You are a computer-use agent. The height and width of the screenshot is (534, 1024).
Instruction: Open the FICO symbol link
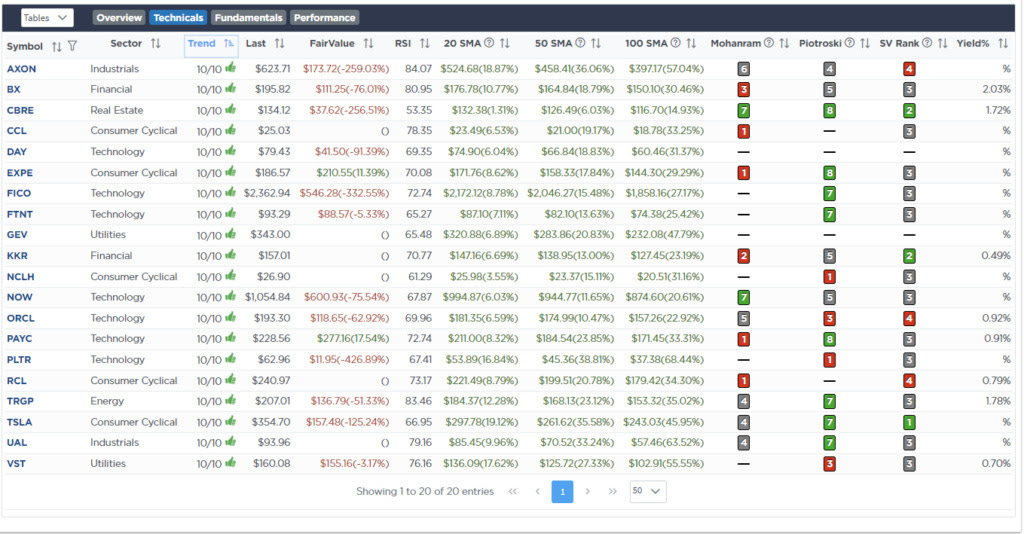[19, 193]
